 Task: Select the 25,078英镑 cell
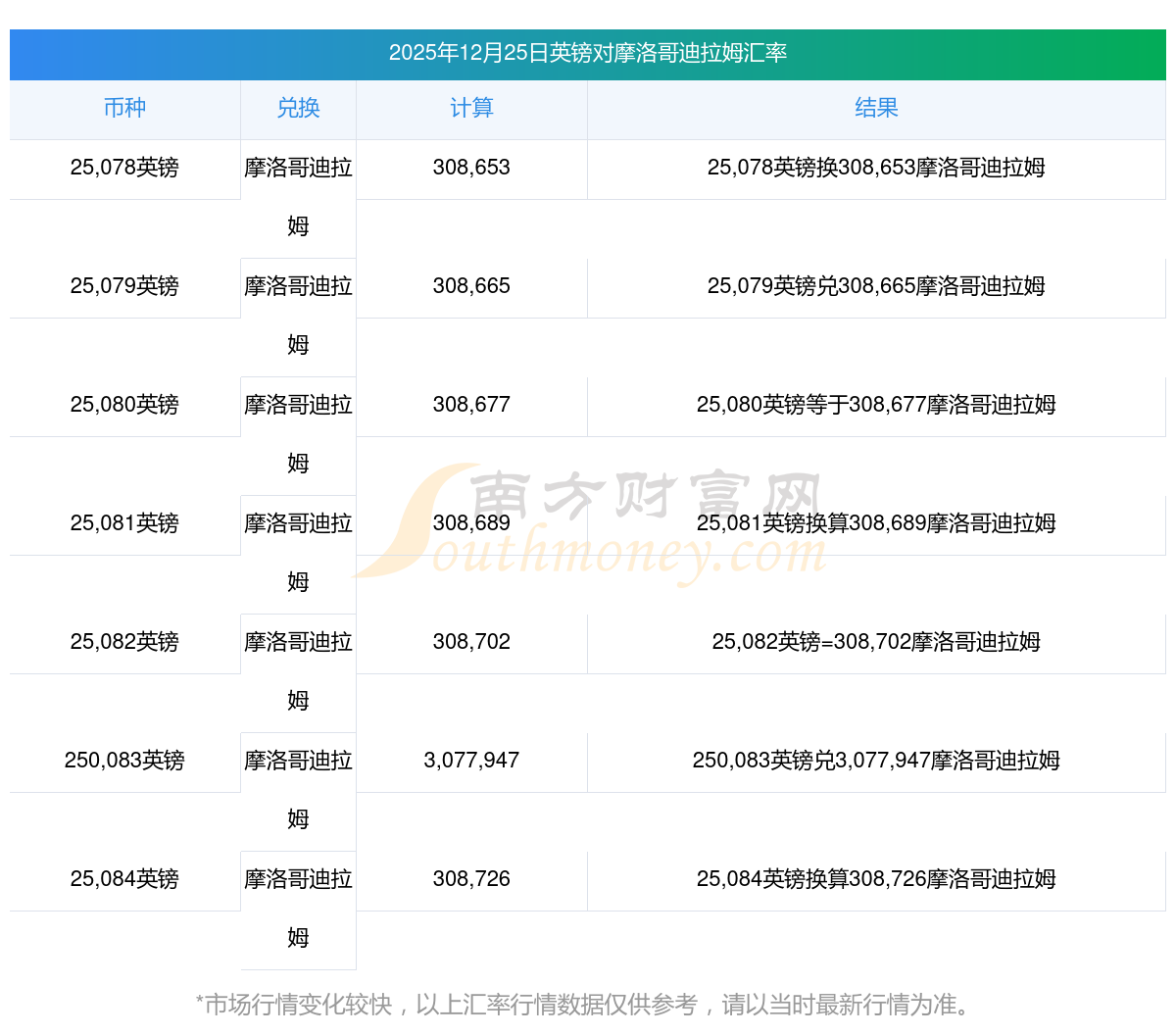point(124,168)
